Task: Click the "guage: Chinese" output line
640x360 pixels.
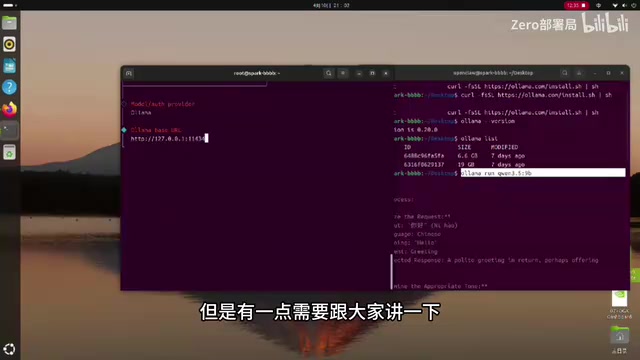Action: (x=417, y=234)
